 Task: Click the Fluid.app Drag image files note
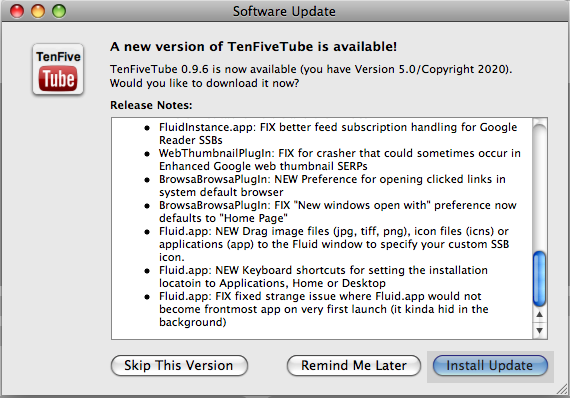coord(334,244)
